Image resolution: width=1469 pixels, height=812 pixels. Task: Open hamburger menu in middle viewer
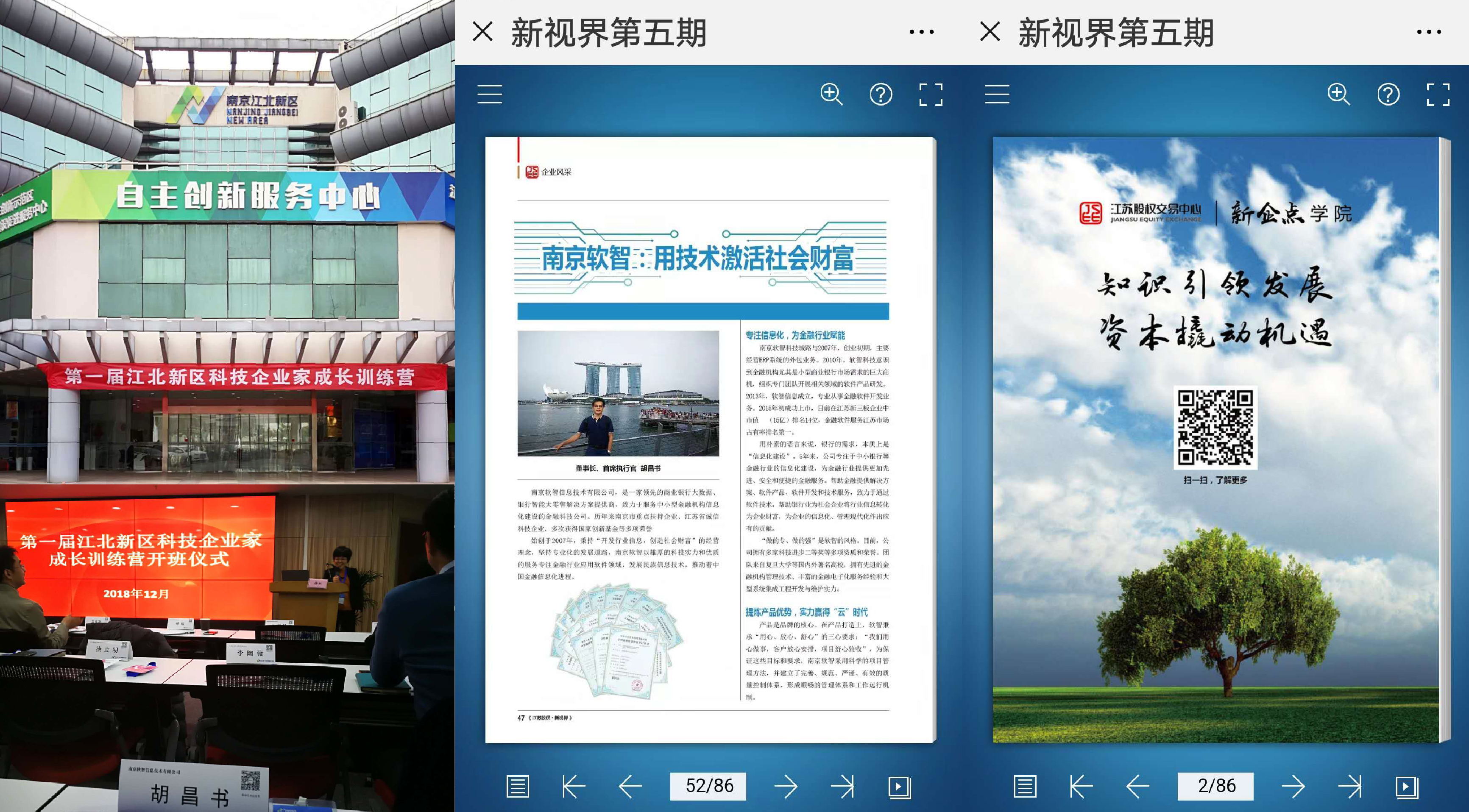[490, 94]
